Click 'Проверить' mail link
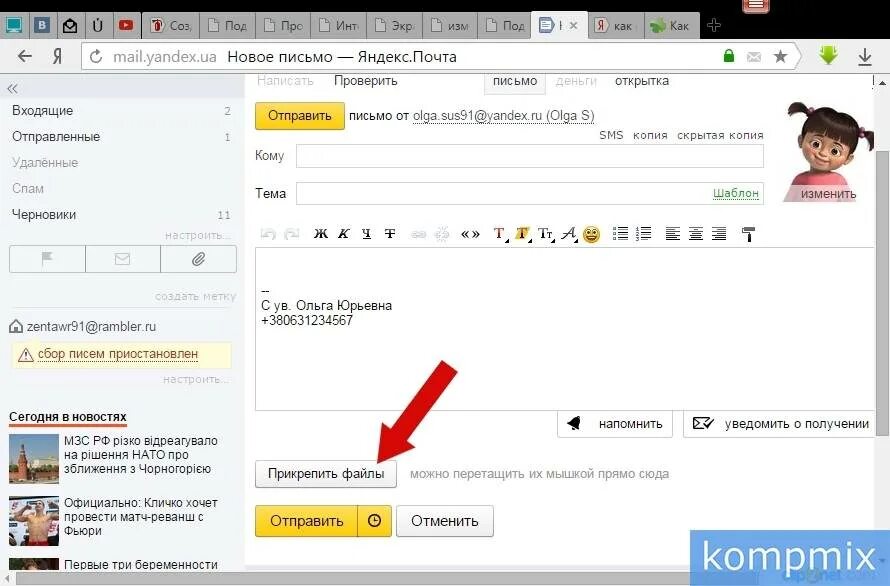Viewport: 890px width, 586px height. (366, 81)
